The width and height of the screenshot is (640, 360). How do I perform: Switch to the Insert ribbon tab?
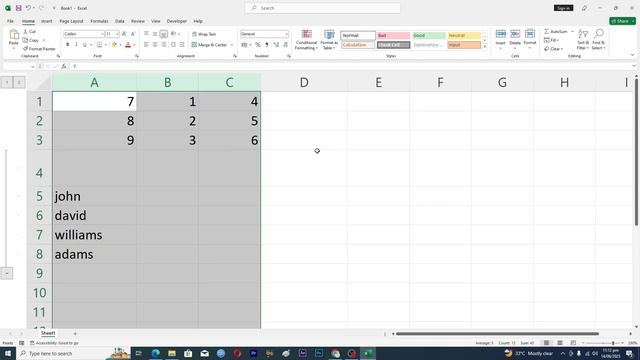[x=47, y=21]
